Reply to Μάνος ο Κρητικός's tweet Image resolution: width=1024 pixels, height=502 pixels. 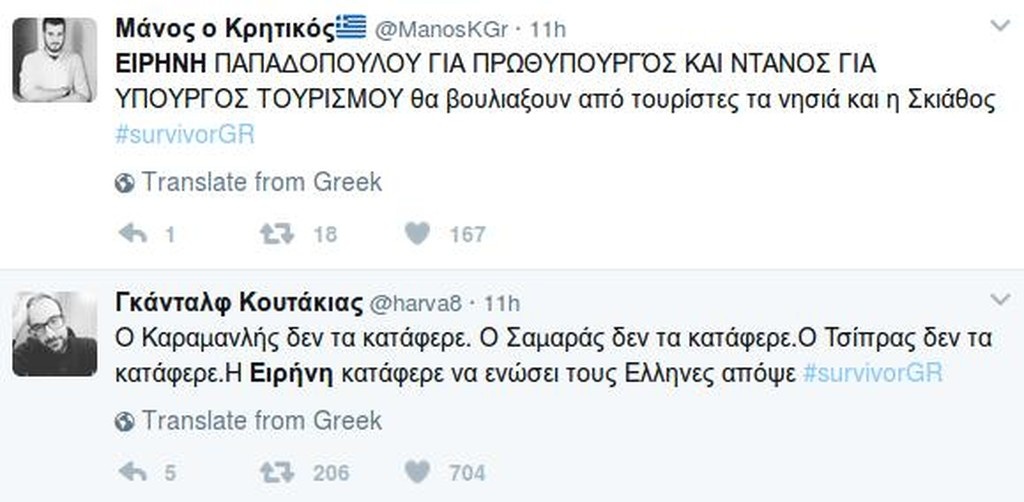tap(133, 234)
